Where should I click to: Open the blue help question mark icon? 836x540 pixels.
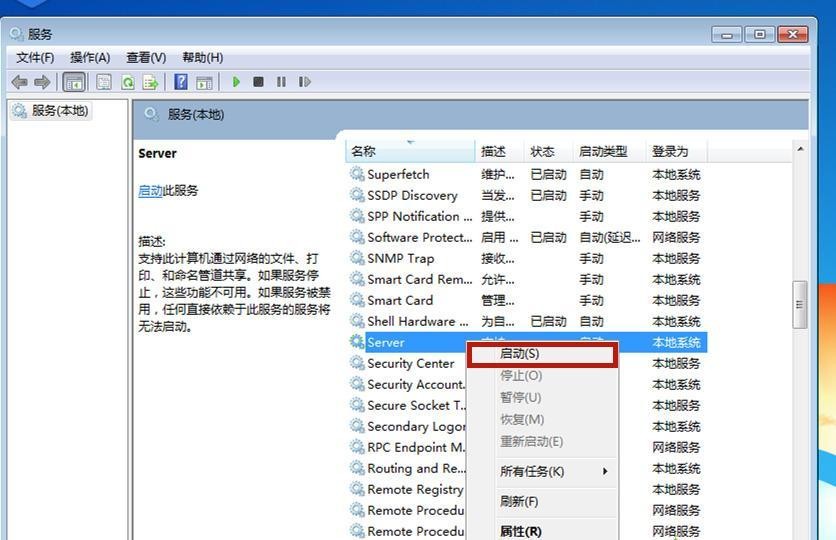[x=181, y=82]
